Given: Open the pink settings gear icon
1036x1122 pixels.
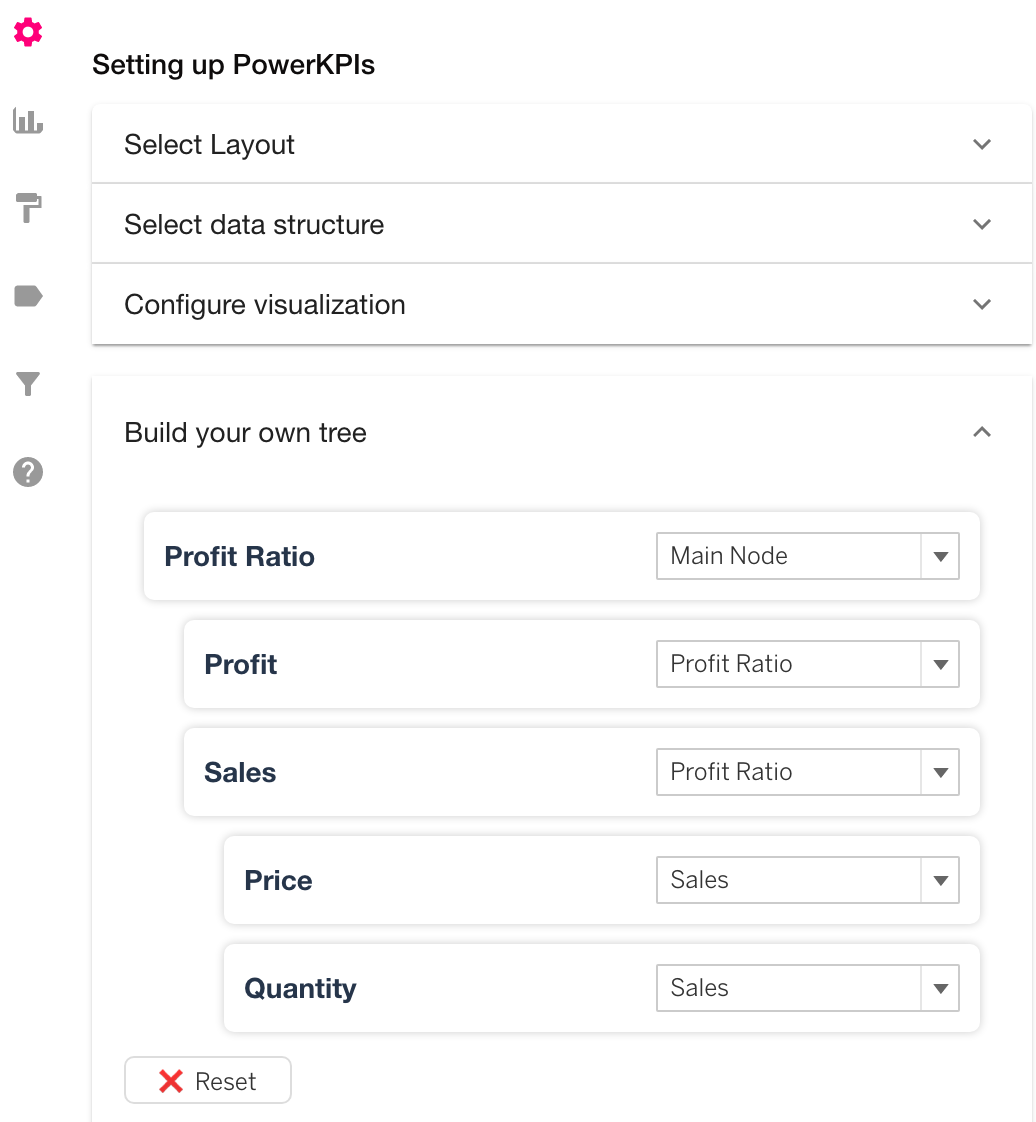Looking at the screenshot, I should (x=28, y=33).
